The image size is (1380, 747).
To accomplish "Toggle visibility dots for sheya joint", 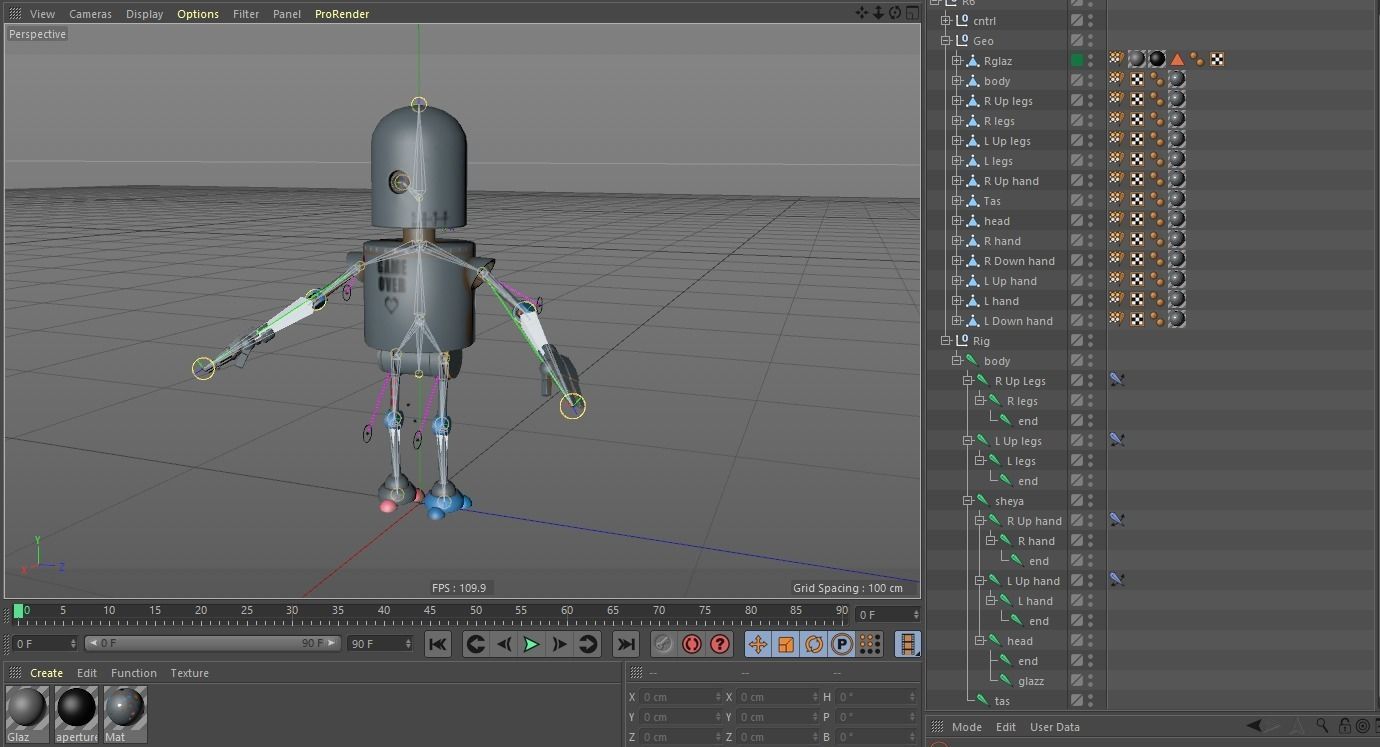I will point(1091,500).
